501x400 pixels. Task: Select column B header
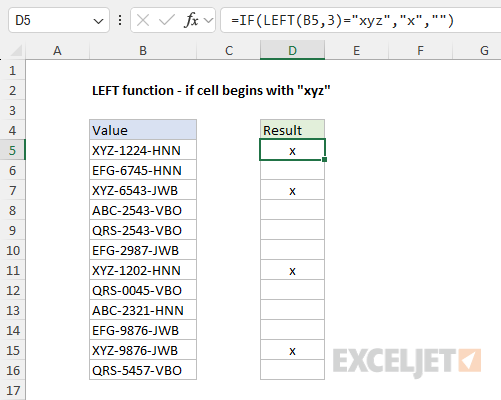pyautogui.click(x=143, y=51)
